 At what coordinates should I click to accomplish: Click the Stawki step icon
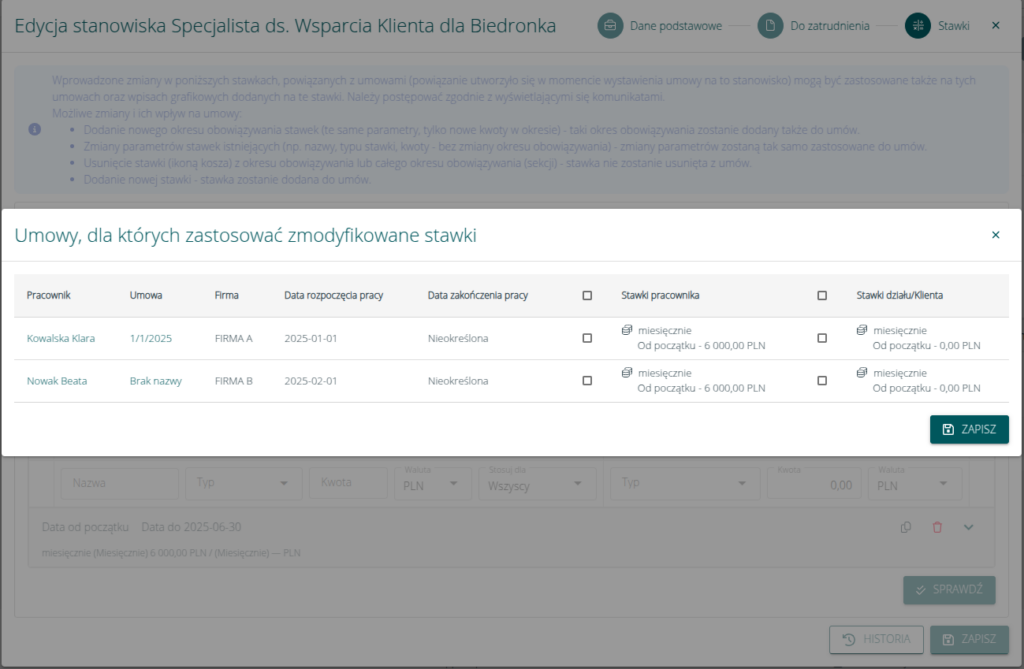(x=917, y=26)
